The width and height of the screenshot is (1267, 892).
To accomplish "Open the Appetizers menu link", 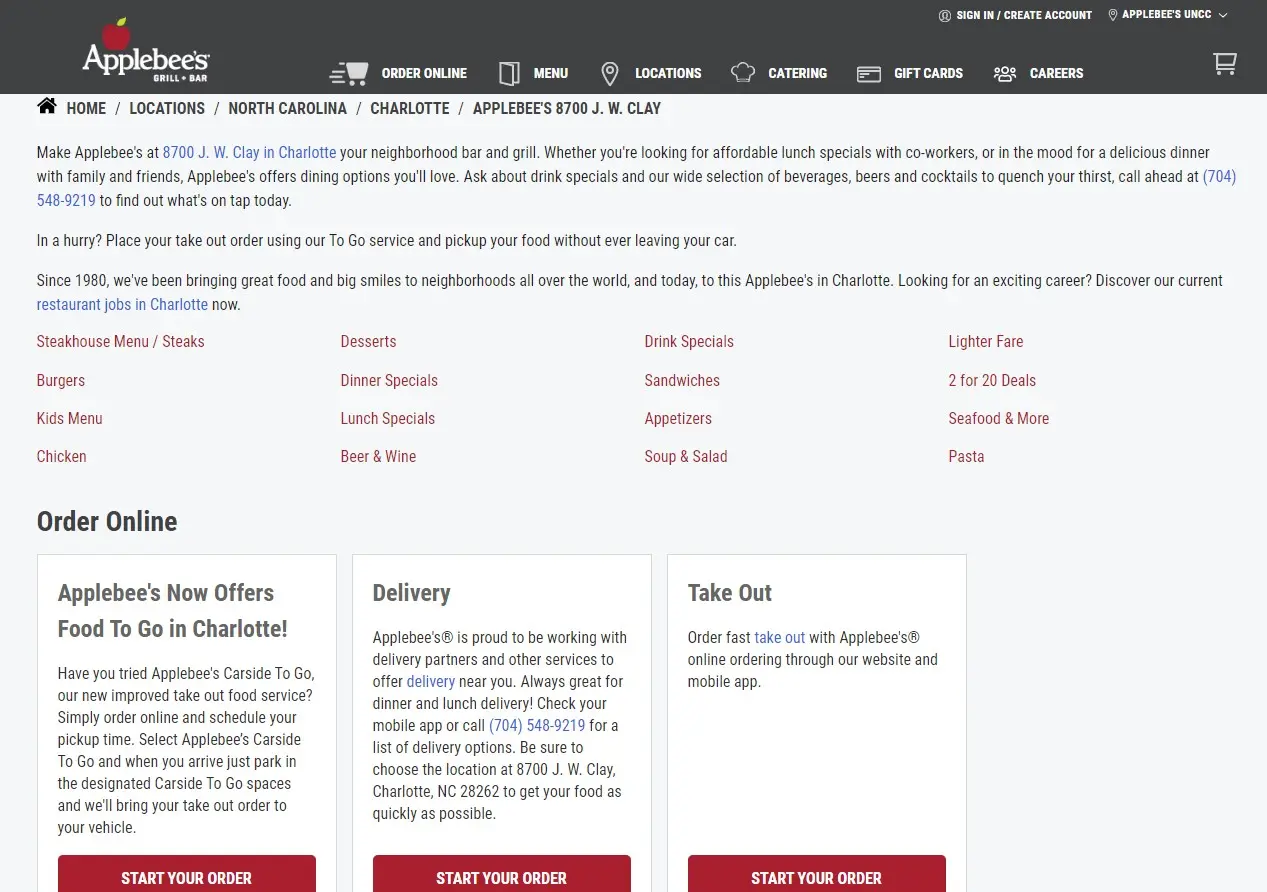I will (678, 419).
